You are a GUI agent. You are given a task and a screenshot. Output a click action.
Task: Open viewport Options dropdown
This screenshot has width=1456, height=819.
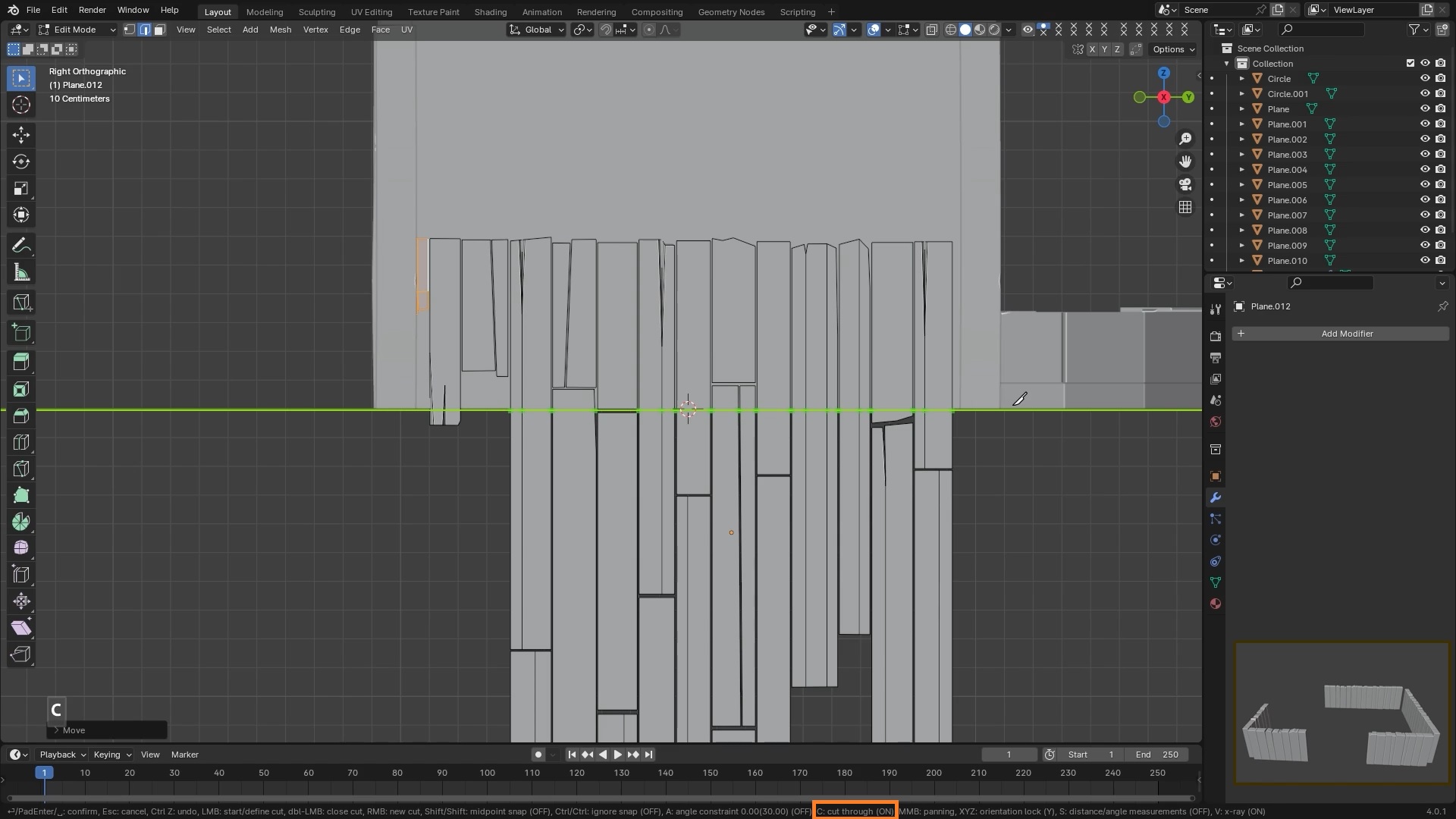1172,49
